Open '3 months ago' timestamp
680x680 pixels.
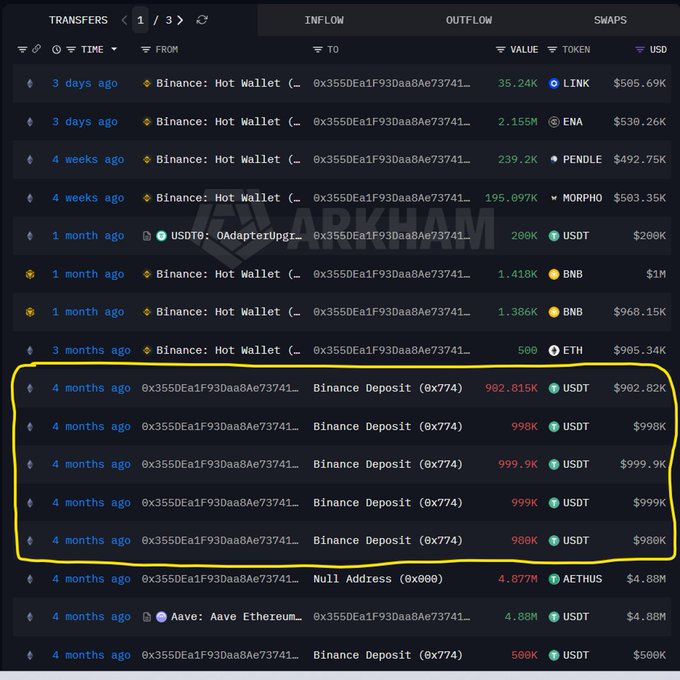[91, 350]
